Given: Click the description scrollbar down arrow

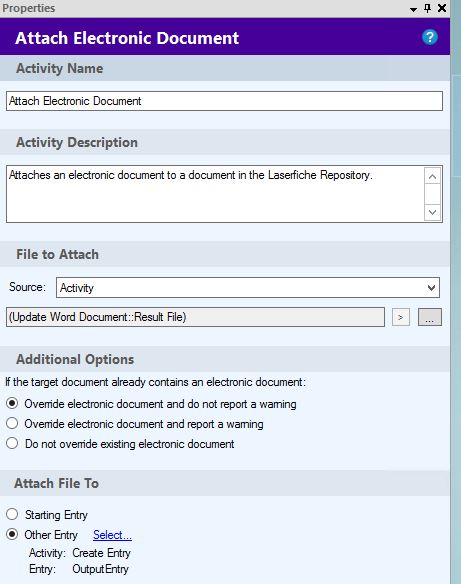Looking at the screenshot, I should tap(432, 212).
